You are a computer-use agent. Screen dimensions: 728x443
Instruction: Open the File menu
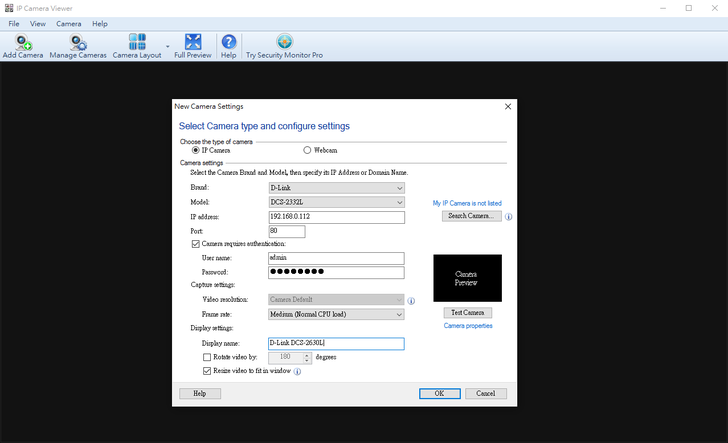pyautogui.click(x=14, y=23)
